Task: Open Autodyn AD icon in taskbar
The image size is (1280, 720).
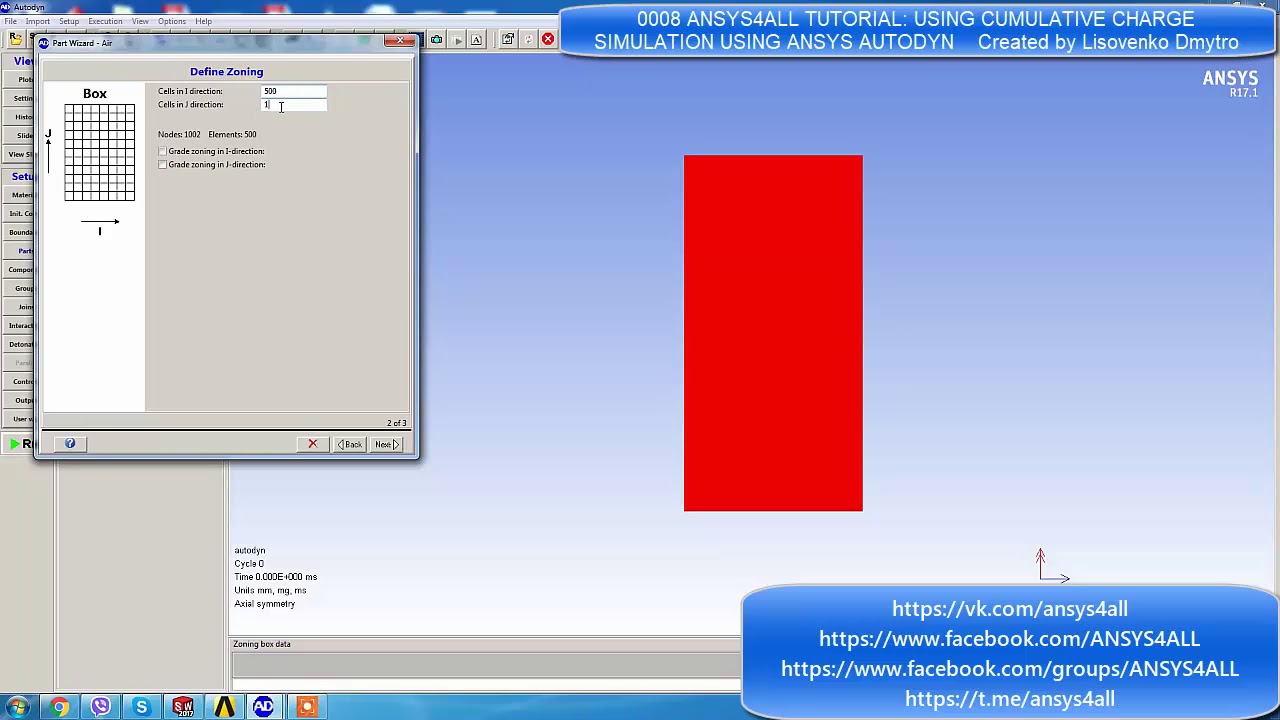Action: point(264,707)
